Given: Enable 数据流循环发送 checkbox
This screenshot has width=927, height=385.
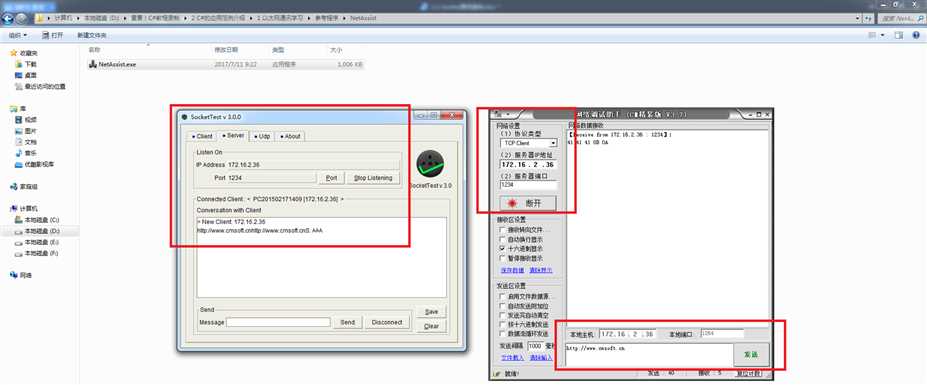Looking at the screenshot, I should pyautogui.click(x=503, y=334).
